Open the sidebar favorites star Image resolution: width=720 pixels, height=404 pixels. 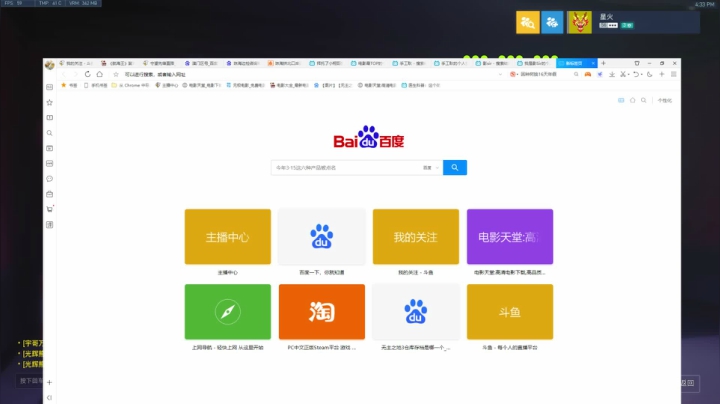50,102
